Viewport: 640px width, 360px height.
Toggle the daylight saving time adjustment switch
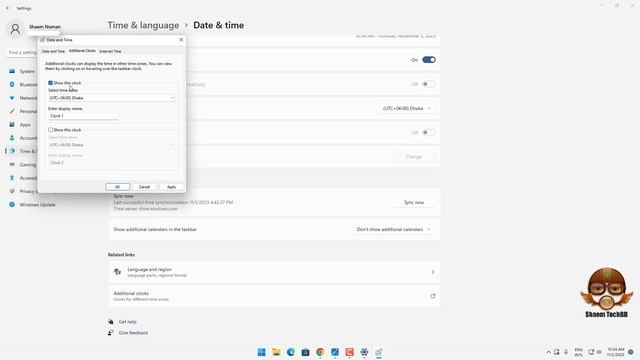(429, 132)
